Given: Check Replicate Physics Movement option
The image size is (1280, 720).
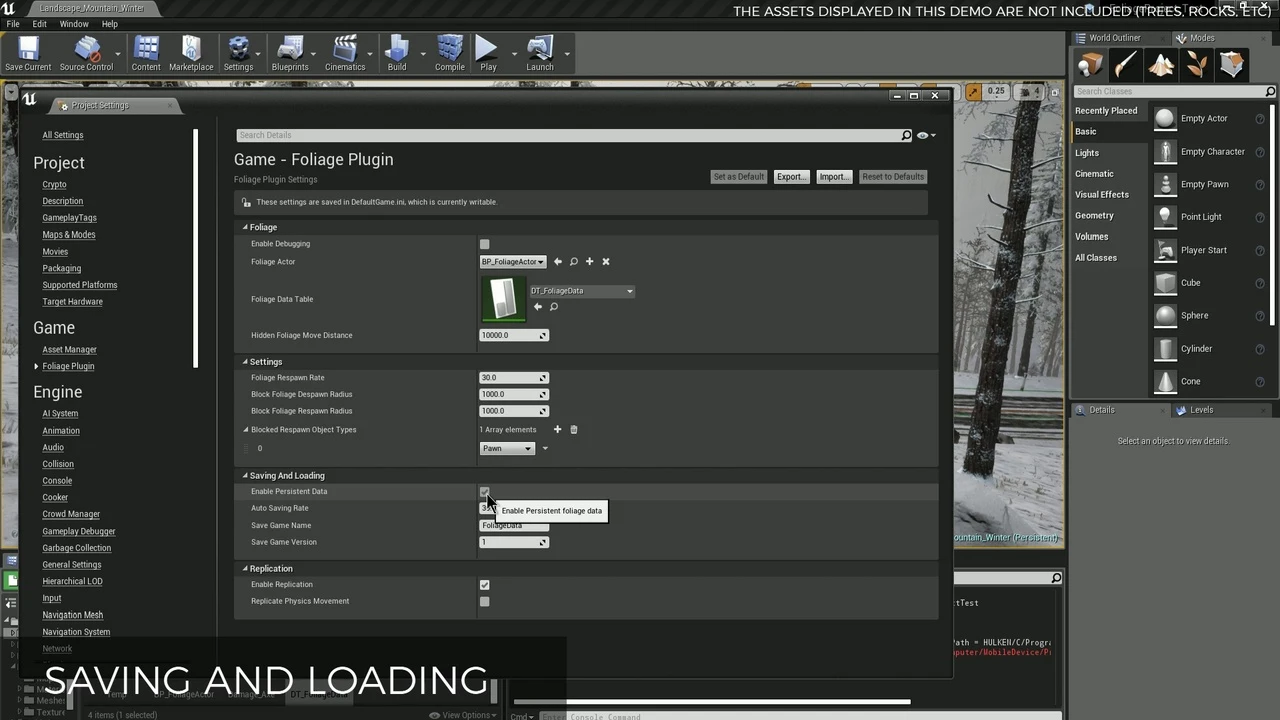Looking at the screenshot, I should click(484, 602).
